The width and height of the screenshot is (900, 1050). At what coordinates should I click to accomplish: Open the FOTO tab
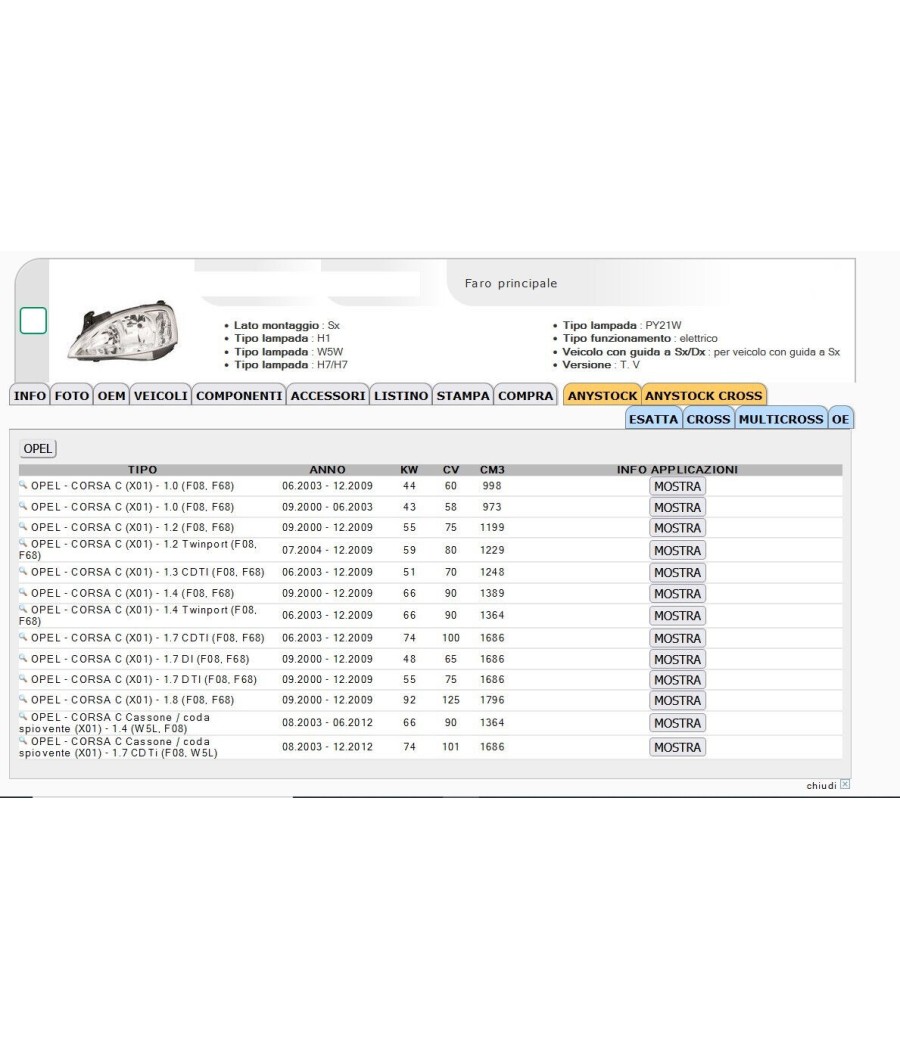pyautogui.click(x=72, y=395)
